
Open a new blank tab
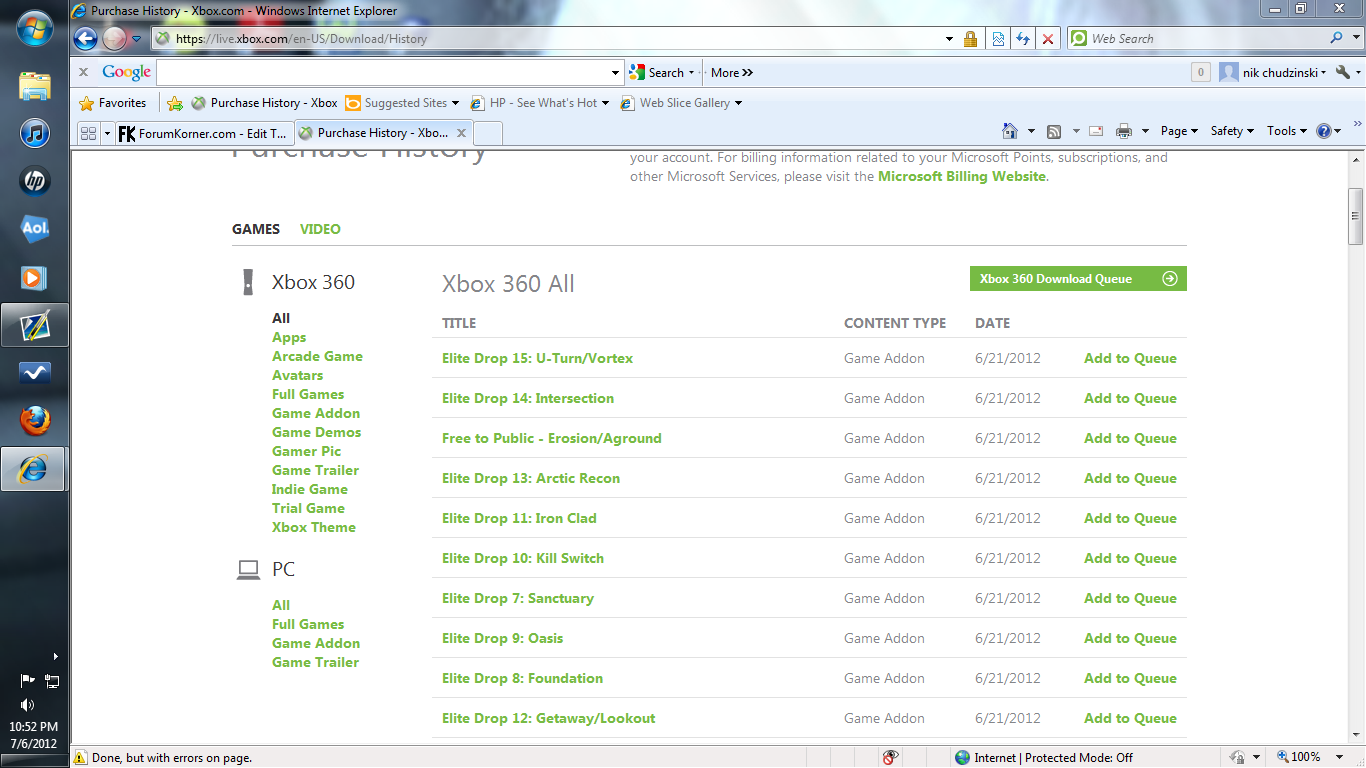(x=487, y=133)
